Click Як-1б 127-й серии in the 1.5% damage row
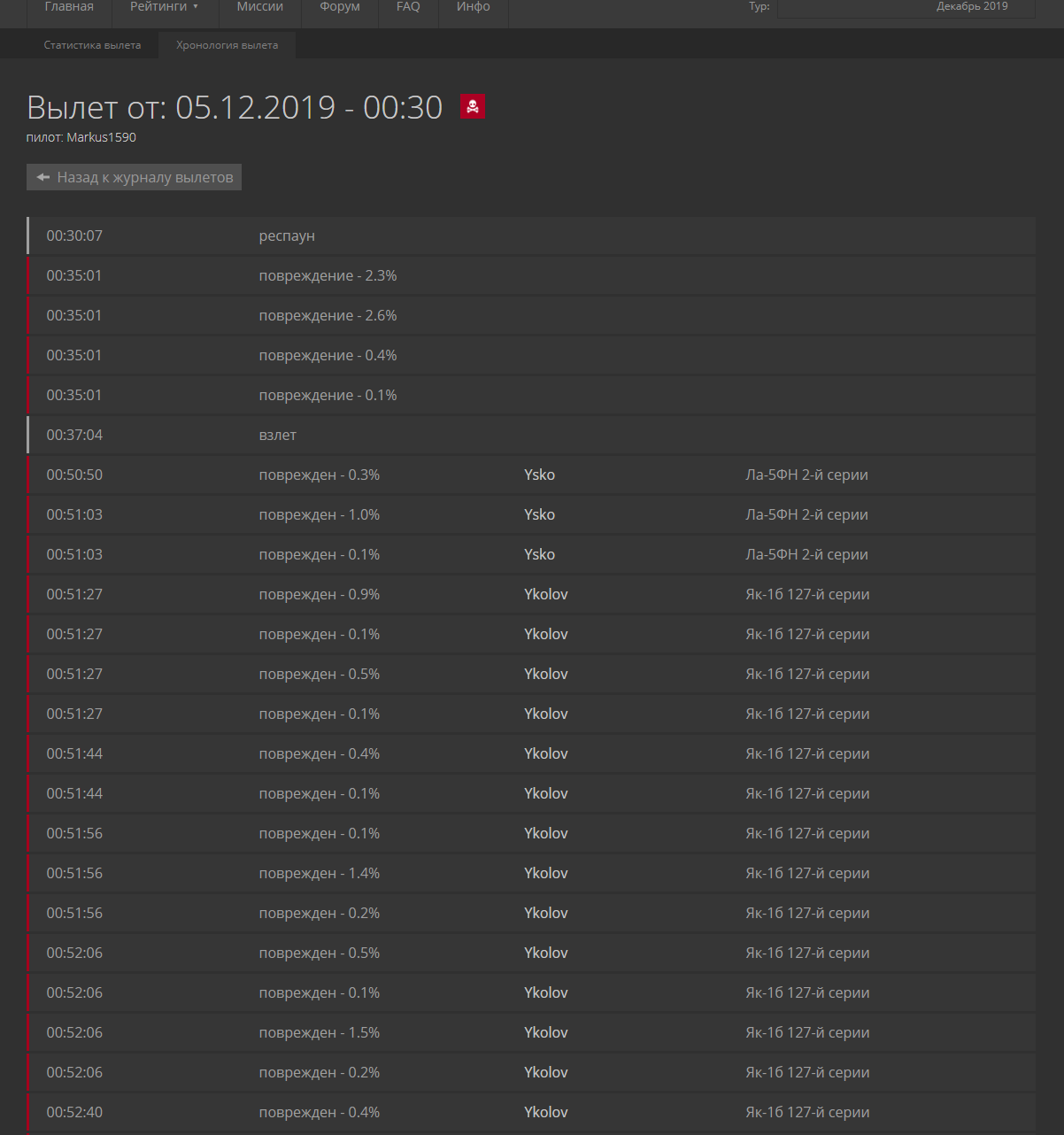 pos(807,1032)
